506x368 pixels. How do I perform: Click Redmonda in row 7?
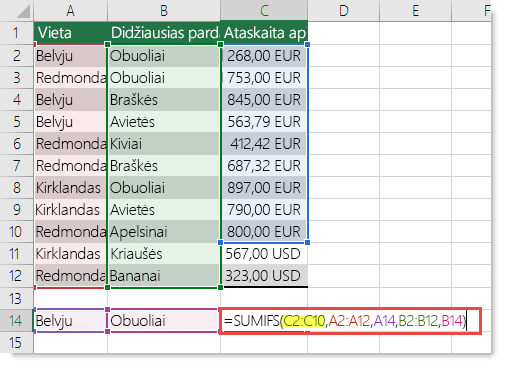click(70, 166)
